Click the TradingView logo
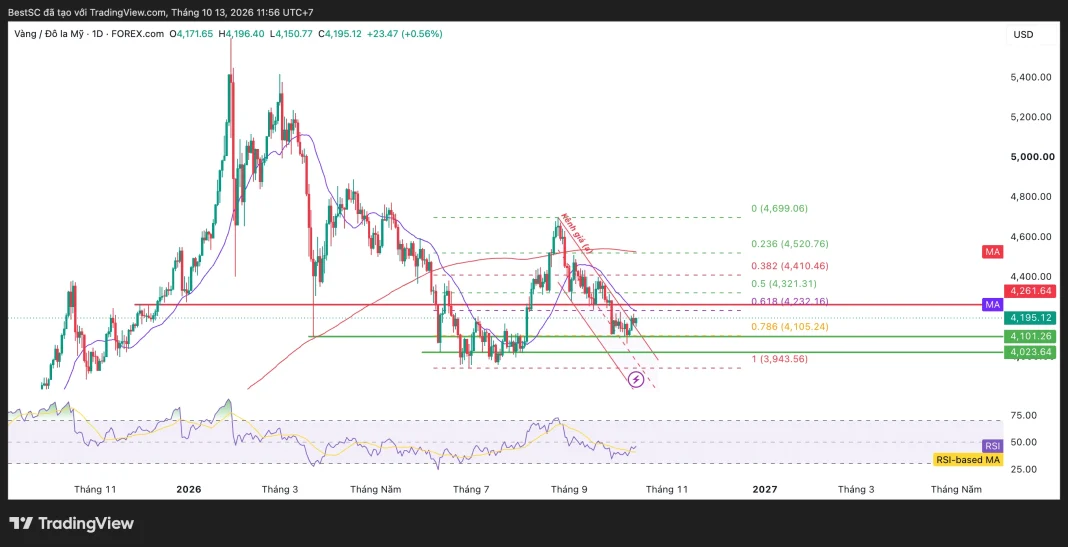Screen dimensions: 1068x547 [x=72, y=524]
